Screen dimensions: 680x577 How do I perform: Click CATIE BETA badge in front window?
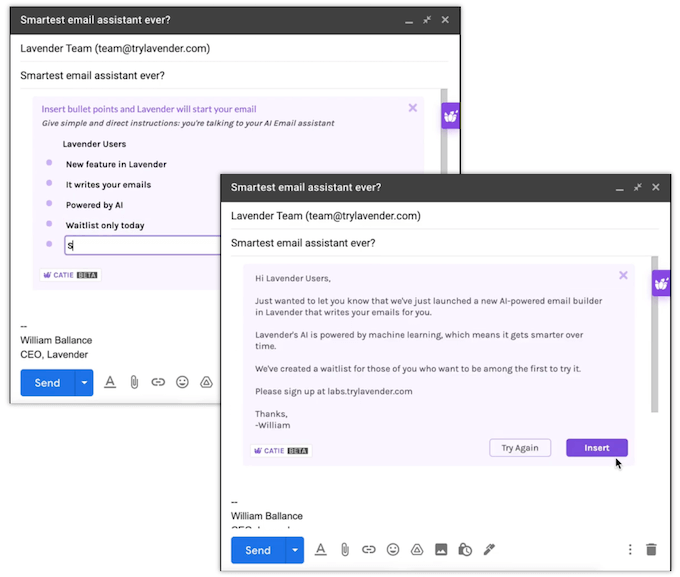point(281,451)
